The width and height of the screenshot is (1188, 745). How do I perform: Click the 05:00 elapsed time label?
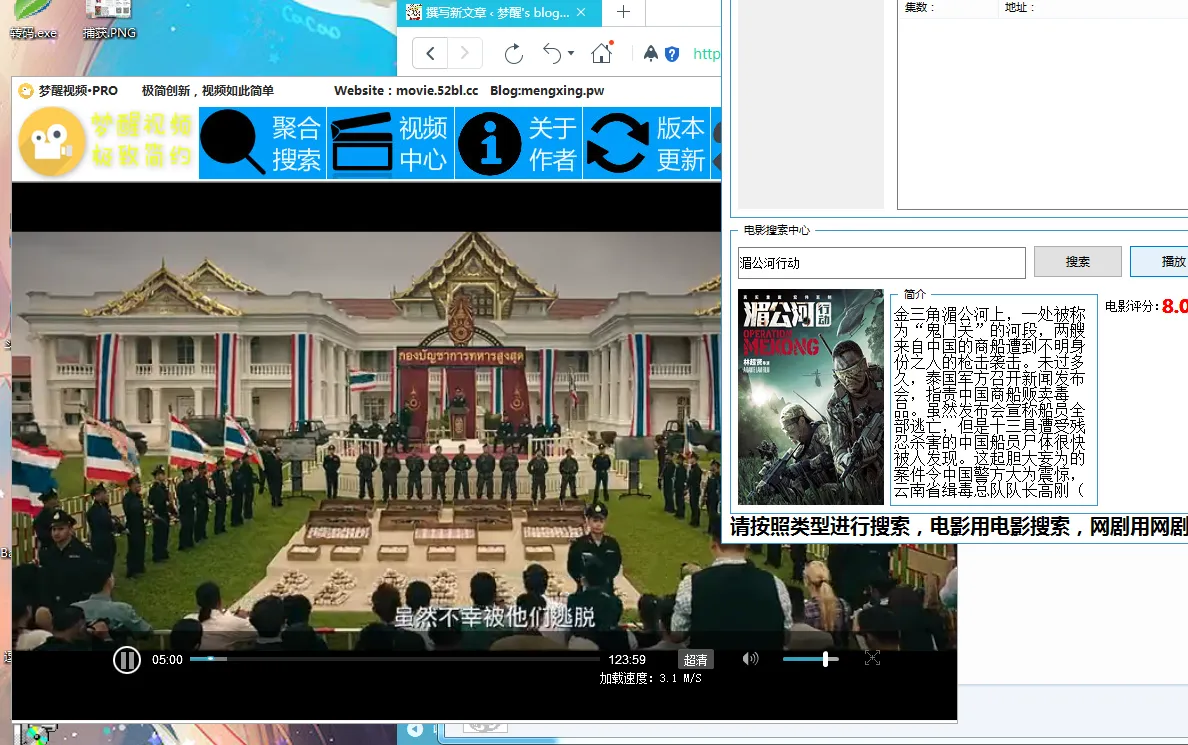[167, 660]
